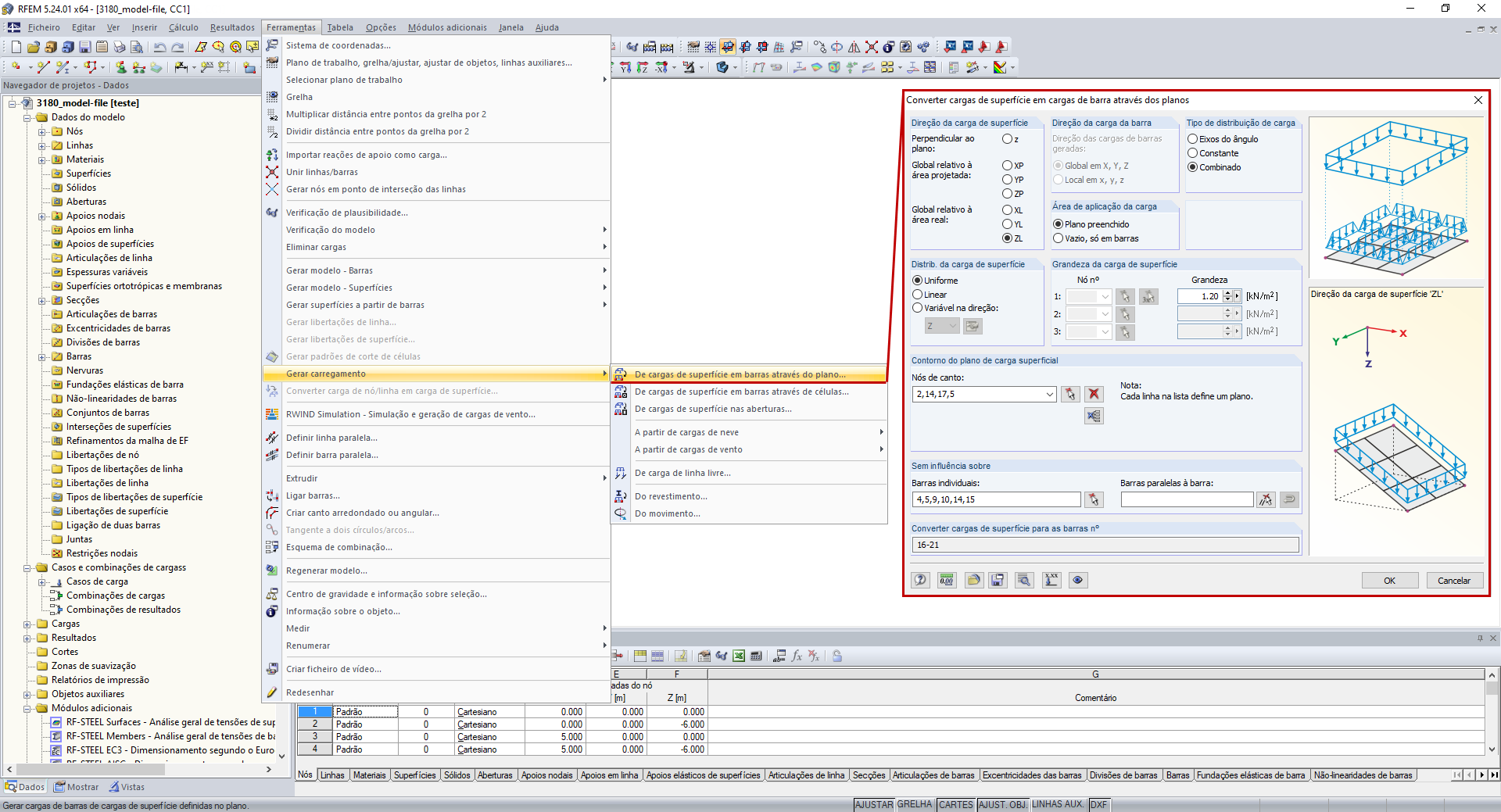Pick individual bars graphically icon

1094,499
